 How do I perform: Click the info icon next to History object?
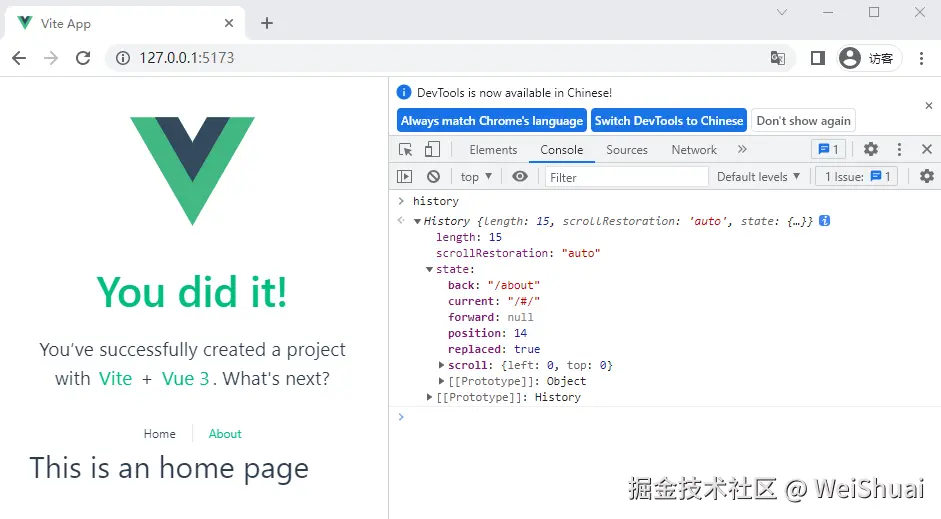pos(825,221)
